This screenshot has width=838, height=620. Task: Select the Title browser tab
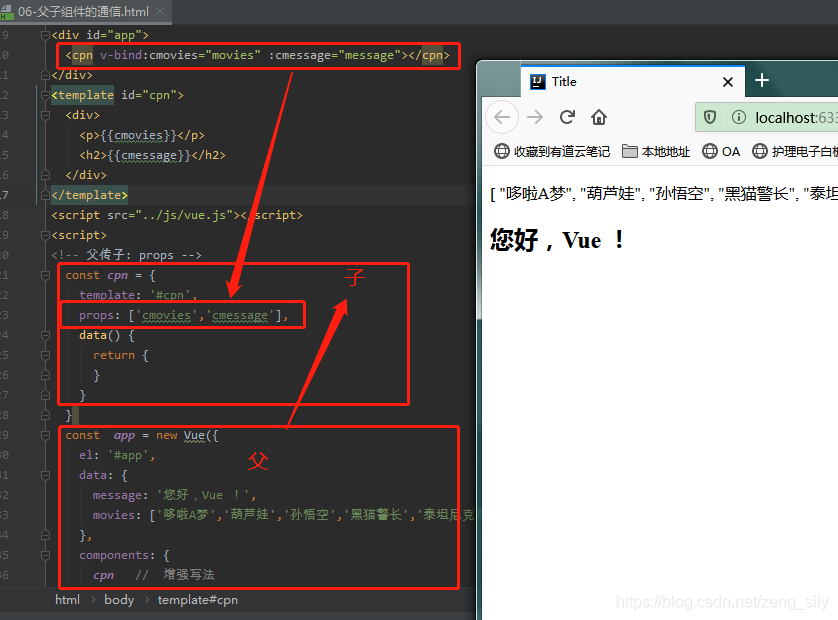632,82
